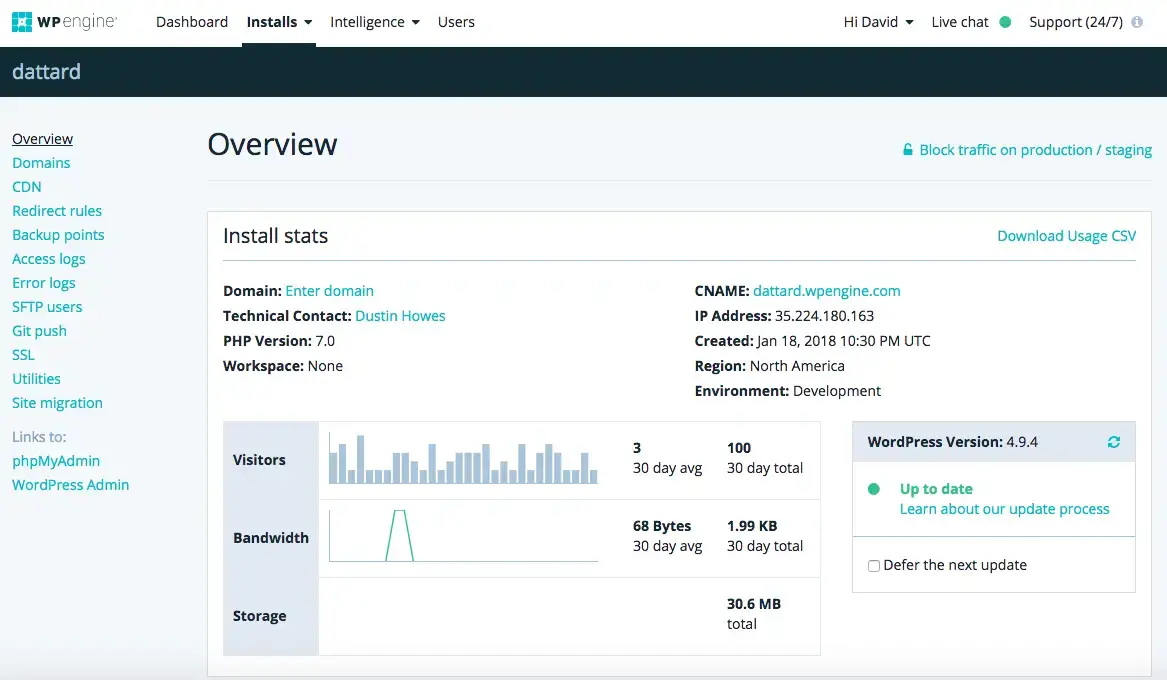Click the WP Engine logo
Screen dimensions: 1167x680
pyautogui.click(x=65, y=22)
